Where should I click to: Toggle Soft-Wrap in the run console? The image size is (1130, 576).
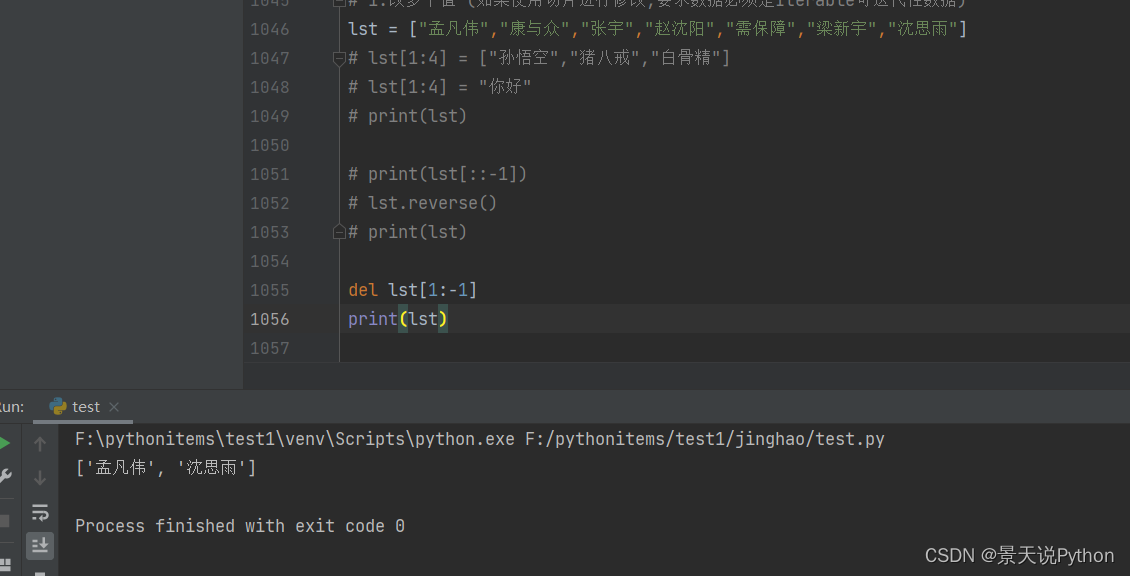40,511
